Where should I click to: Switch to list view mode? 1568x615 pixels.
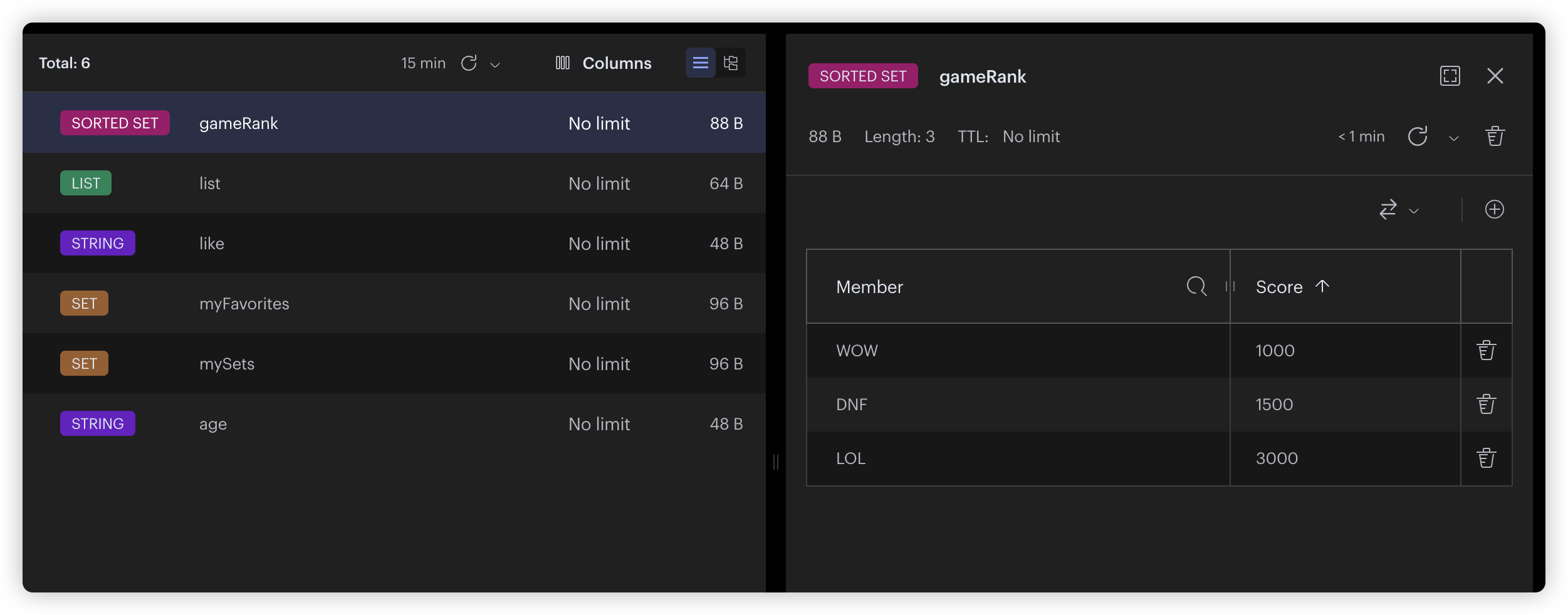click(x=700, y=63)
